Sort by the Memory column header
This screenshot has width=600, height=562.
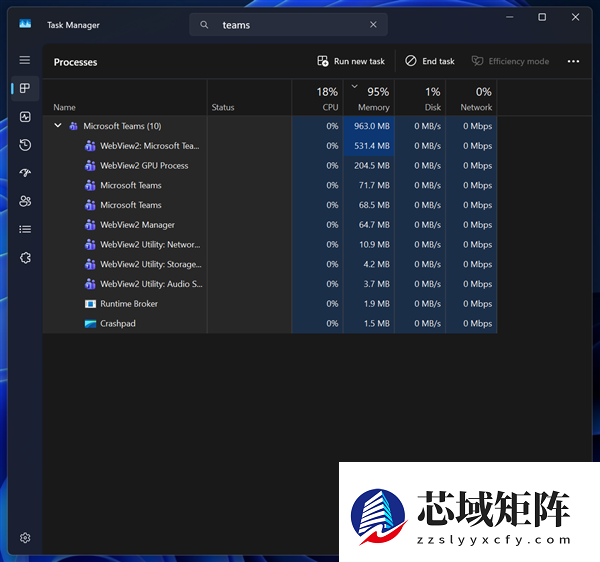tap(369, 98)
